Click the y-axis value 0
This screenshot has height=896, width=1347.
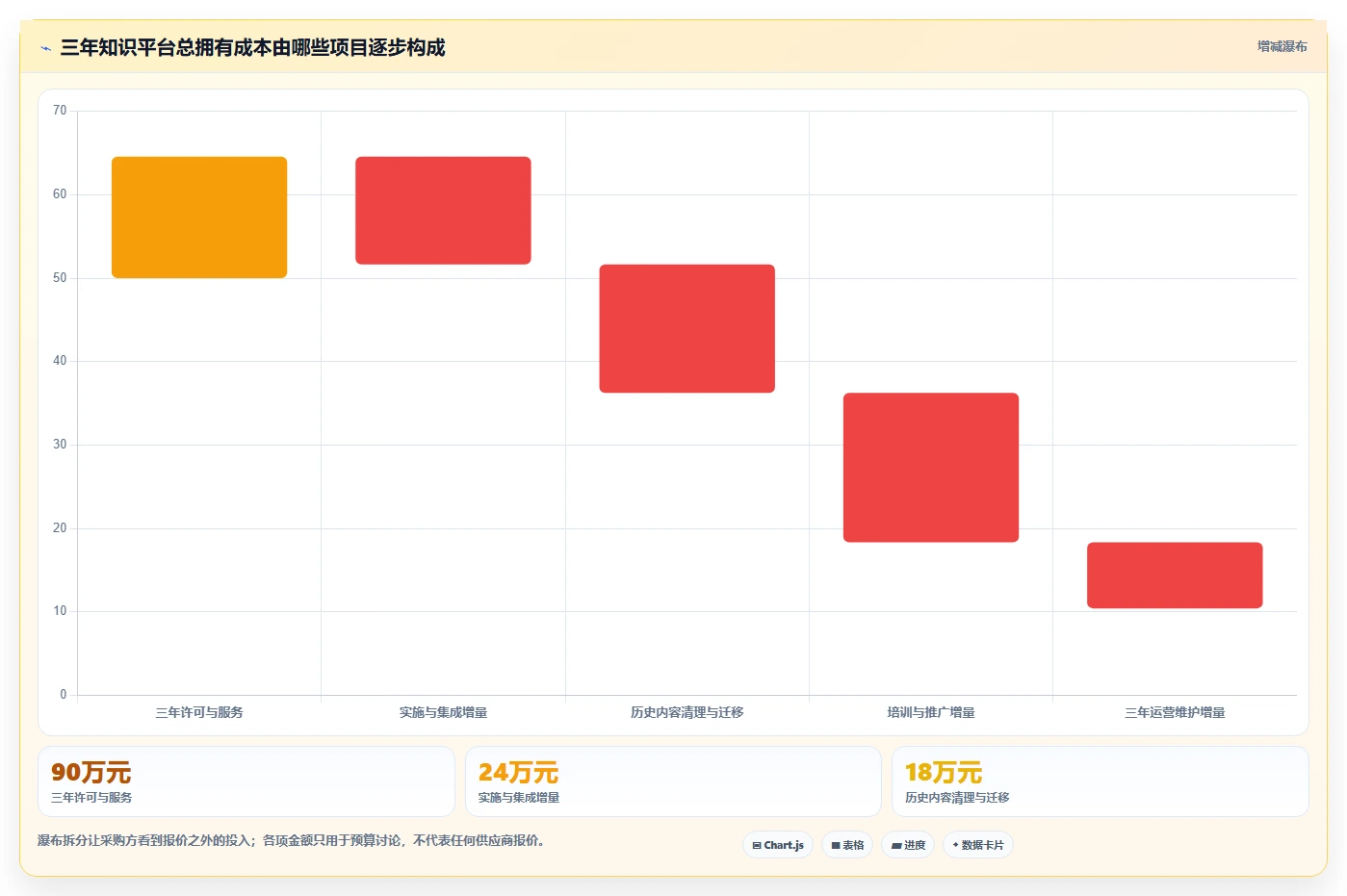tap(64, 695)
